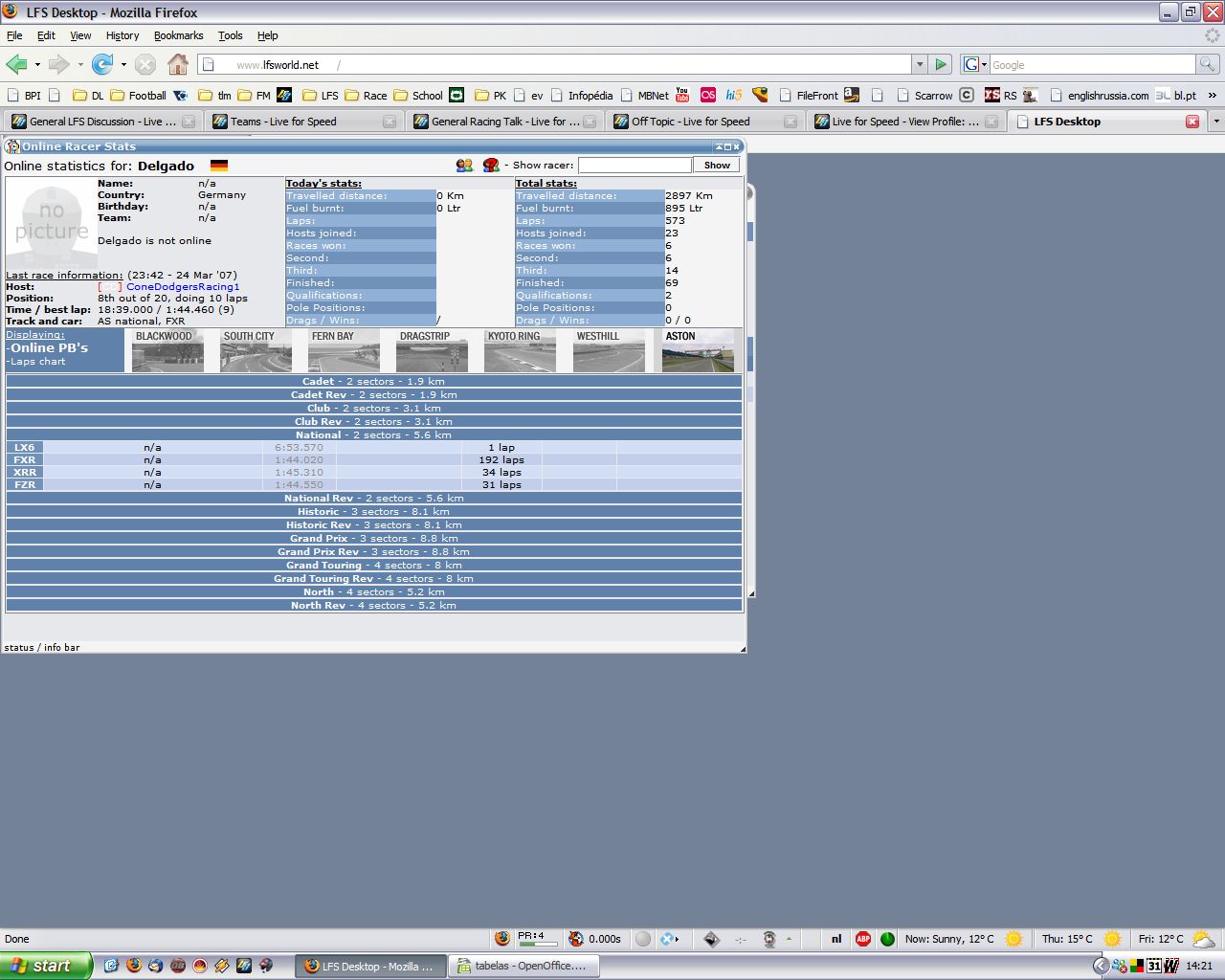Close the LFS Desktop tab
1225x980 pixels.
click(x=1192, y=122)
